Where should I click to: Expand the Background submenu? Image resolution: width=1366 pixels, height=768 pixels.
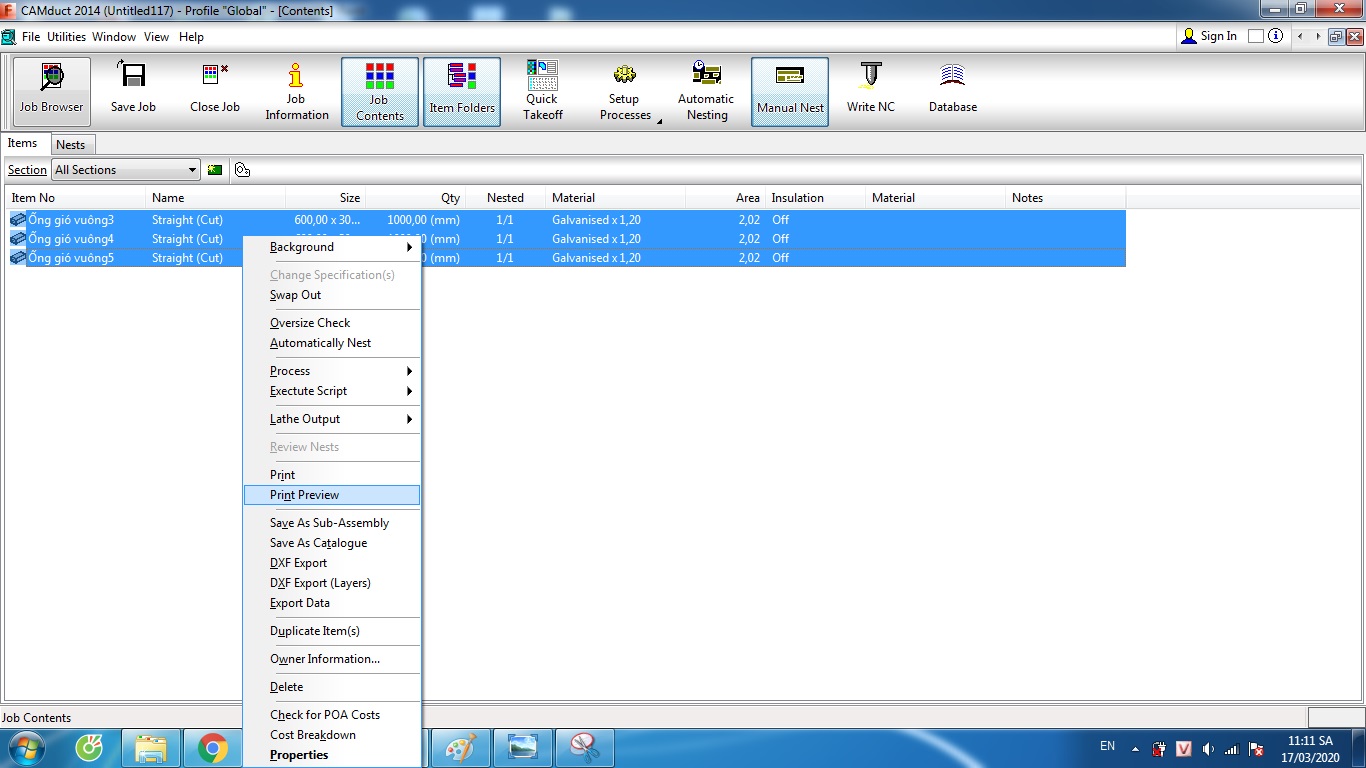point(332,247)
